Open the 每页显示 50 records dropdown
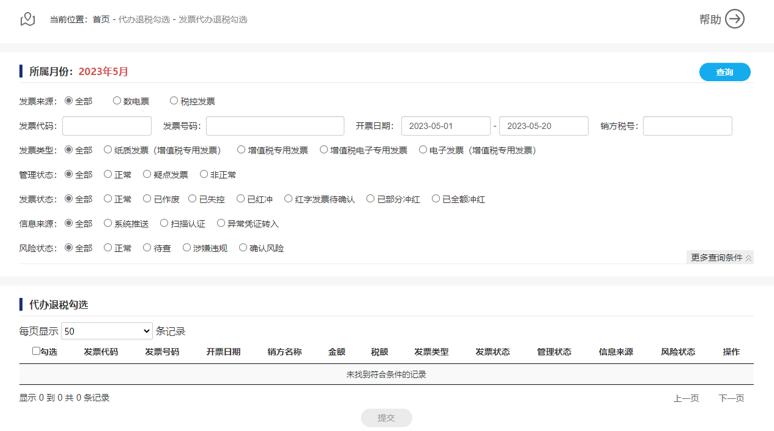Viewport: 774px width, 431px height. [107, 331]
